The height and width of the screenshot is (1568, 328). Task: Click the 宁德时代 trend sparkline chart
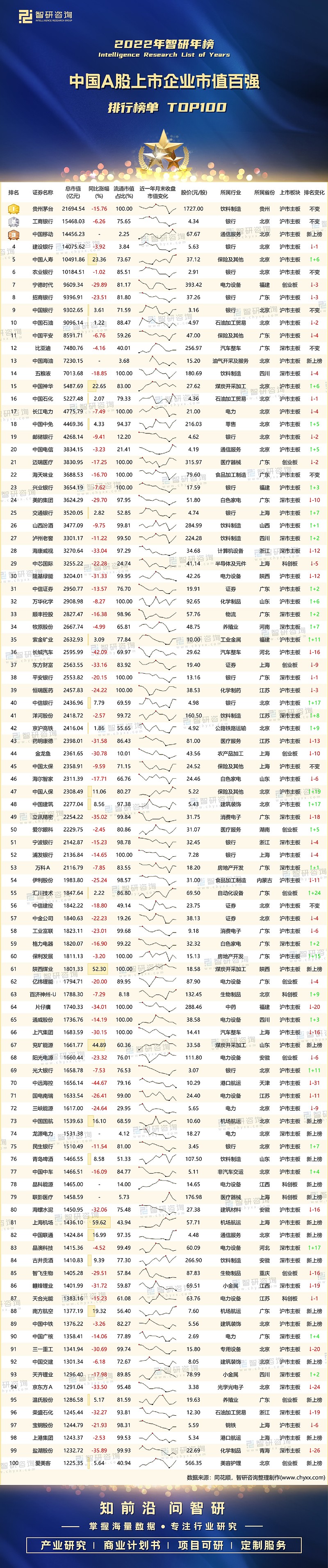[157, 285]
